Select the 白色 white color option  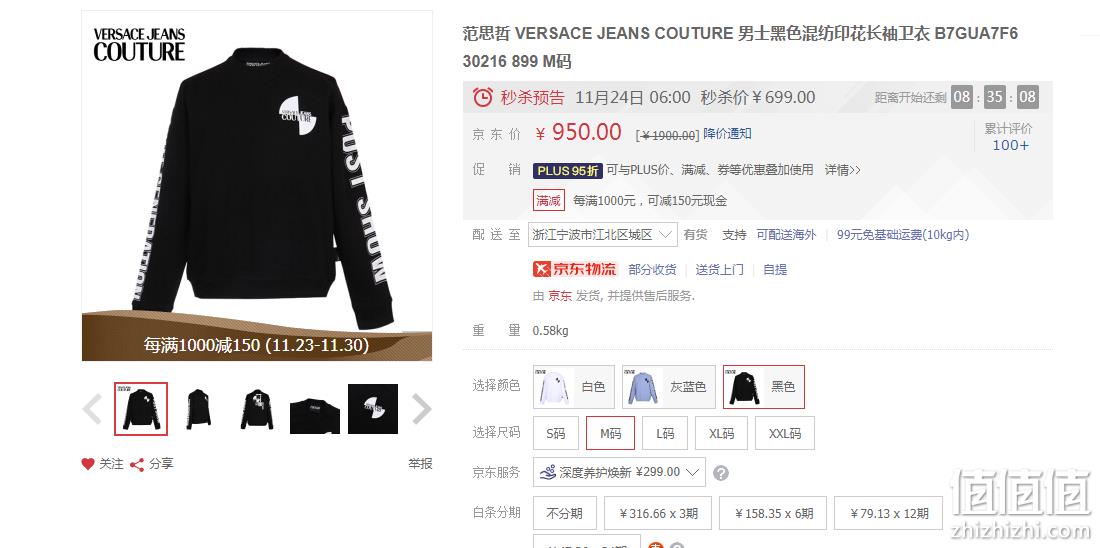574,387
